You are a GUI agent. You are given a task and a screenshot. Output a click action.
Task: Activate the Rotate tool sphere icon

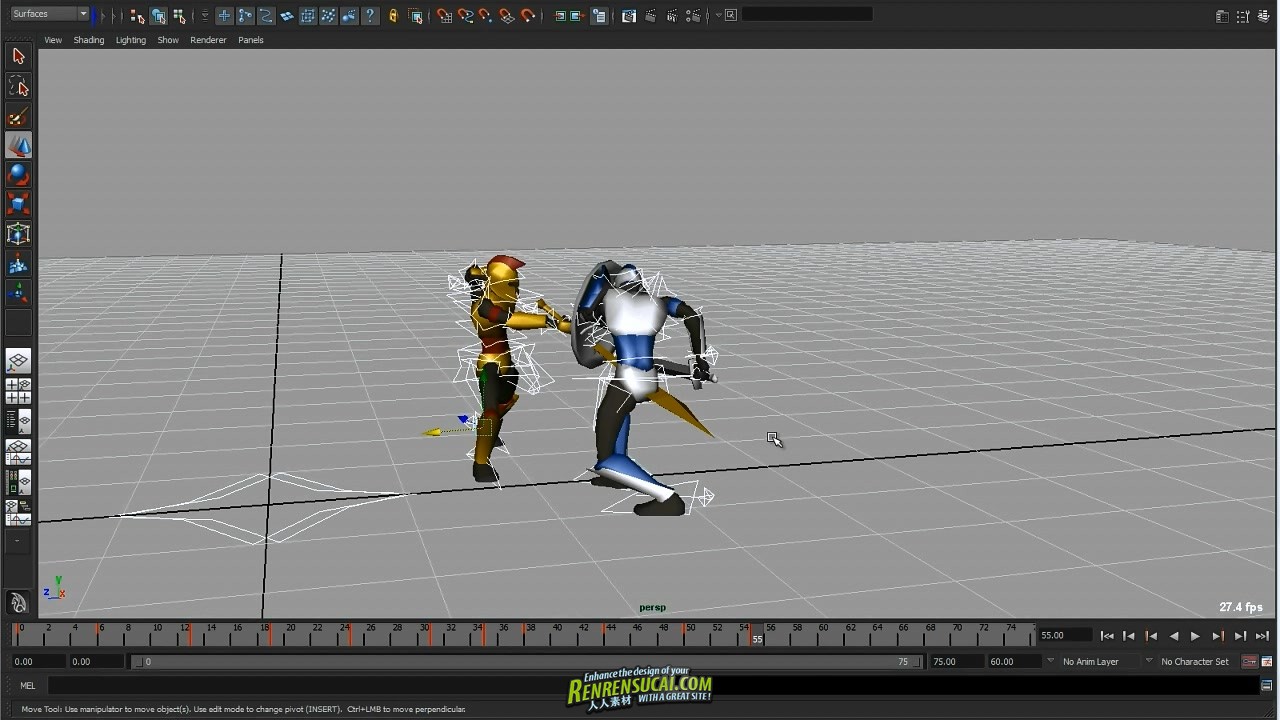tap(18, 175)
